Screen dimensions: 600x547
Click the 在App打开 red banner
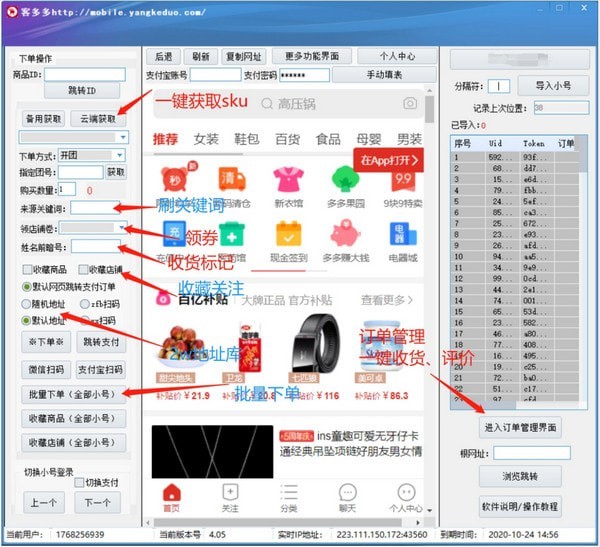click(388, 160)
